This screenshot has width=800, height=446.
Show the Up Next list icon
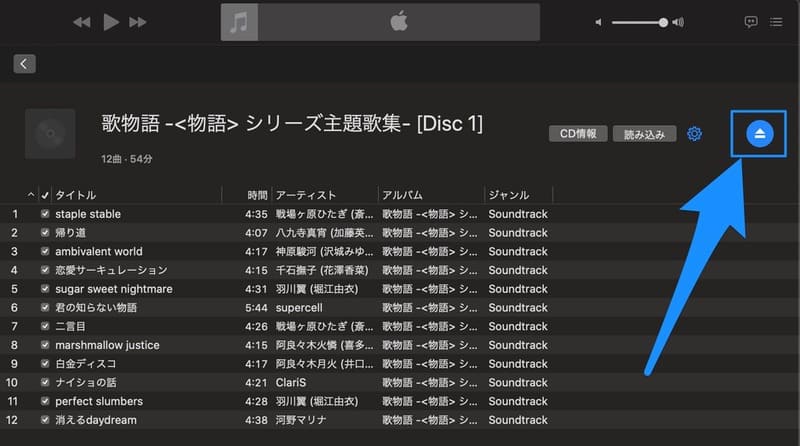tap(779, 22)
